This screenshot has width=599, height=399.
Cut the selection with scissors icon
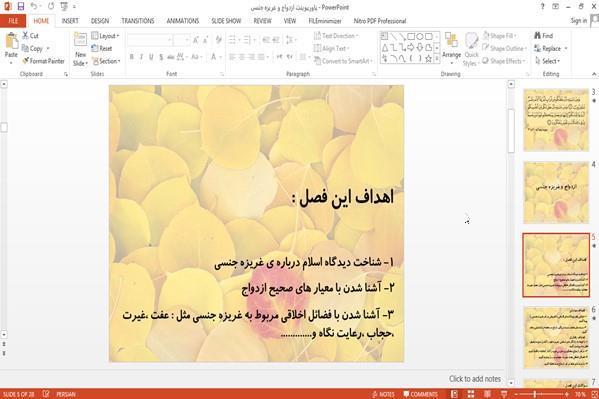30,36
